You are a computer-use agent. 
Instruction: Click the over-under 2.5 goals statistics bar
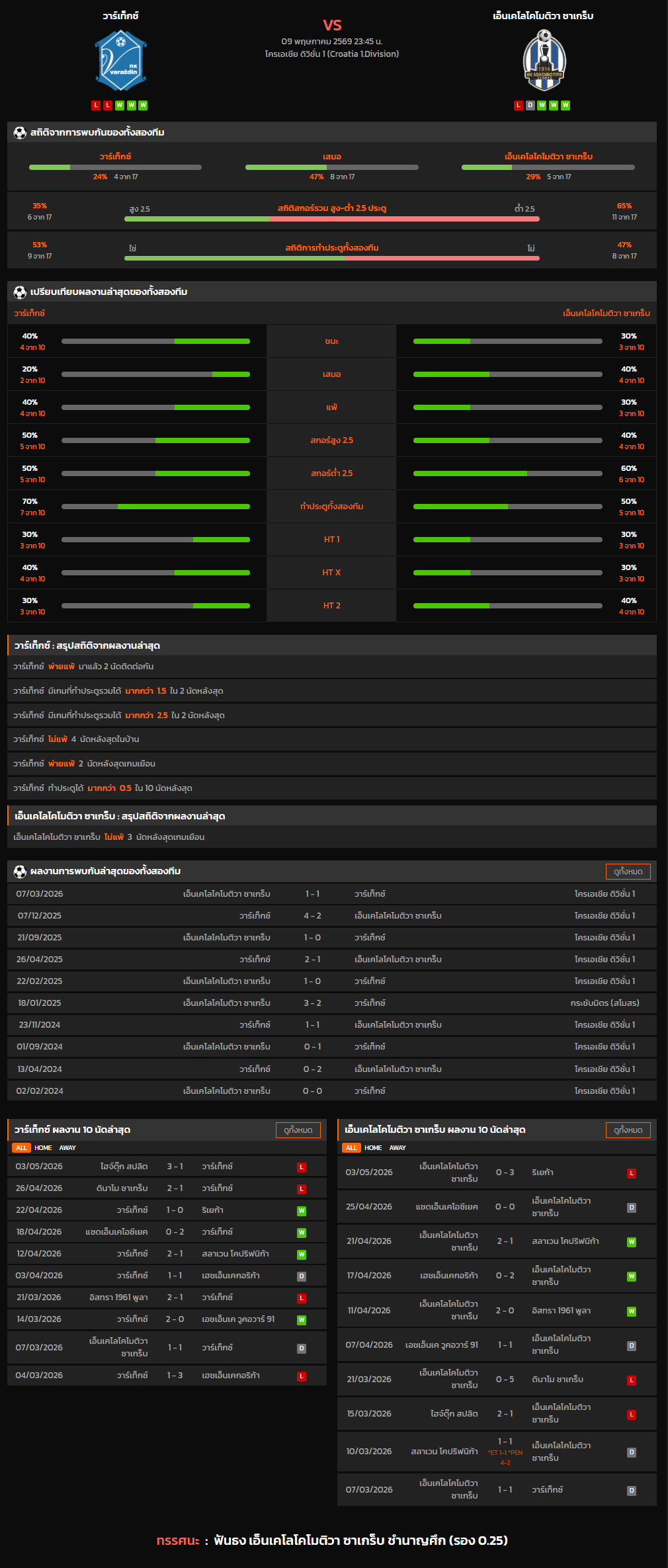[x=332, y=219]
